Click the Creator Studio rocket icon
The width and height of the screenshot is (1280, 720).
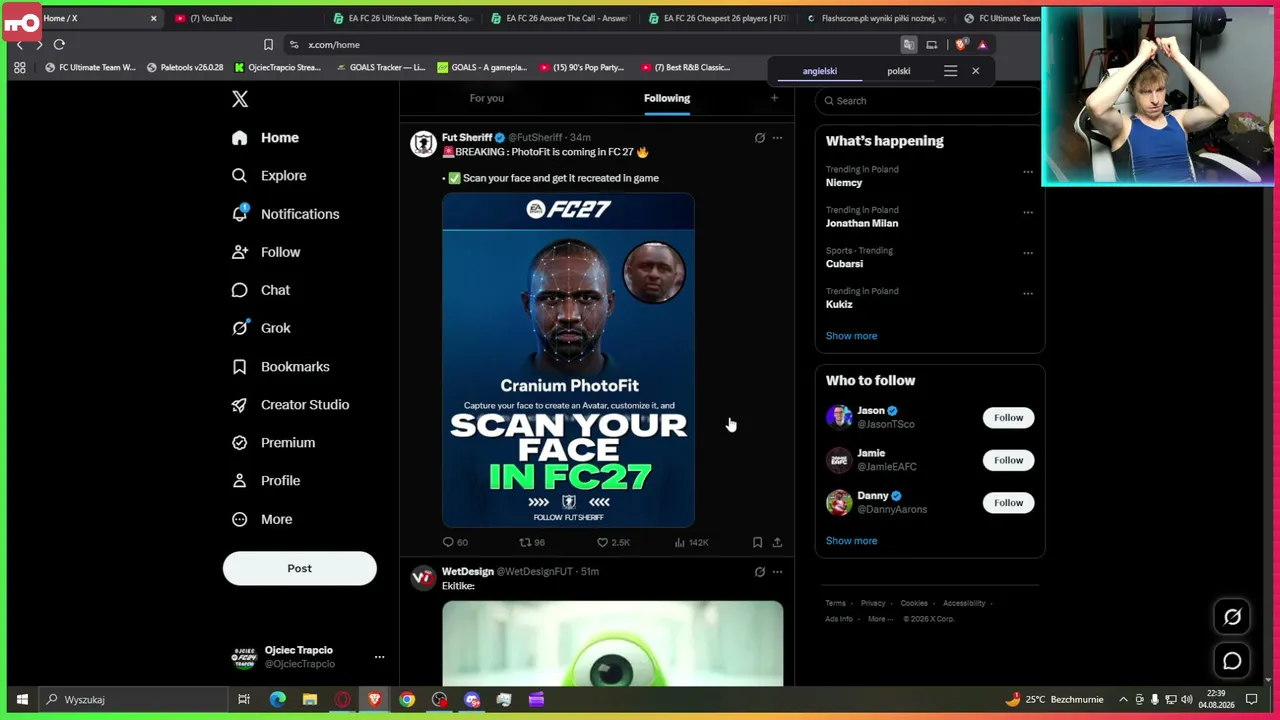[x=240, y=405]
